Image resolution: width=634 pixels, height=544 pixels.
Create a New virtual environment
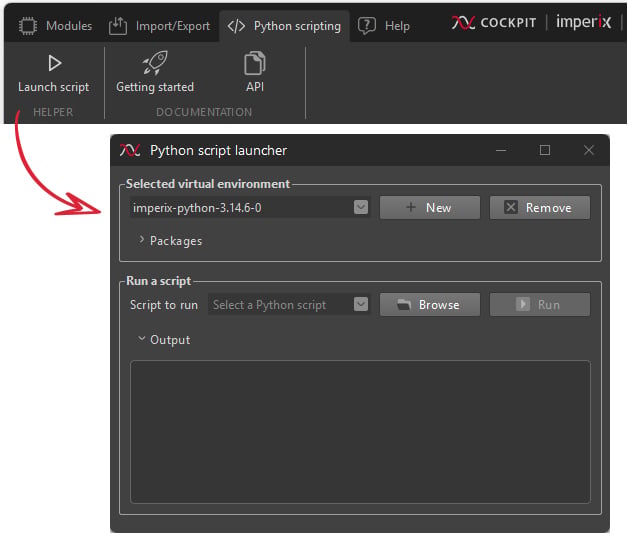(430, 207)
